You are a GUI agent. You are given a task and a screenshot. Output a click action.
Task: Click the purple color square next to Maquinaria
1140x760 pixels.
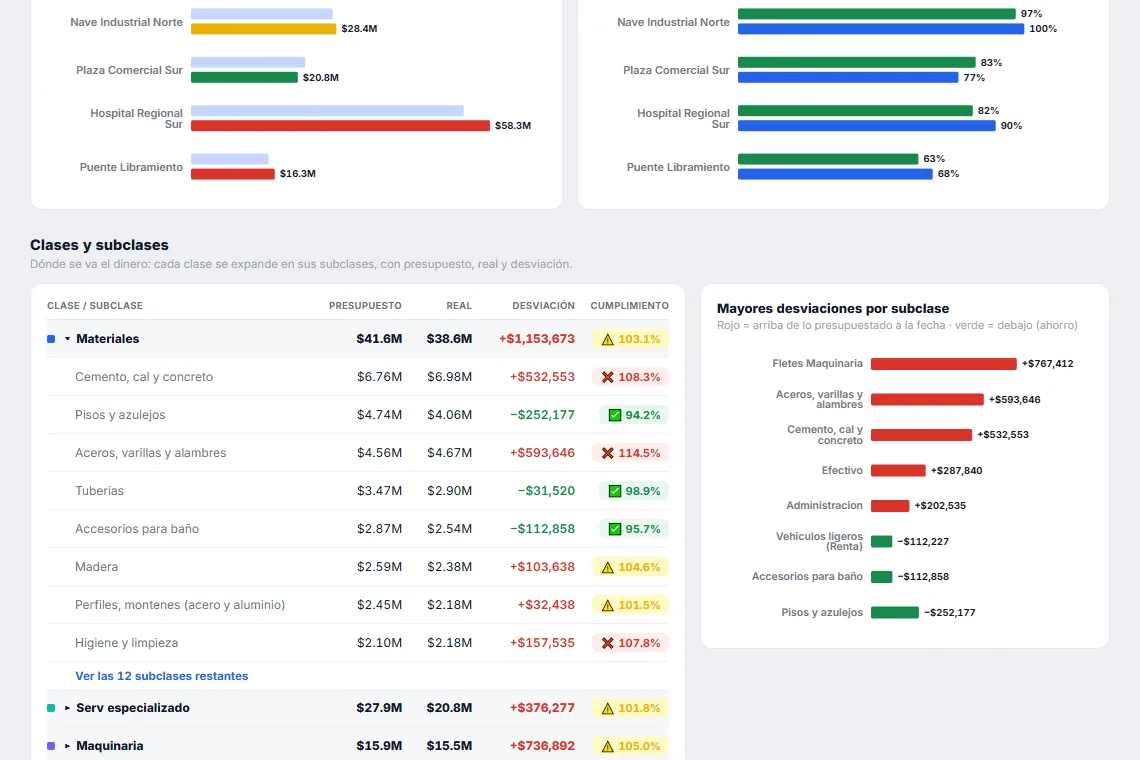(x=51, y=745)
